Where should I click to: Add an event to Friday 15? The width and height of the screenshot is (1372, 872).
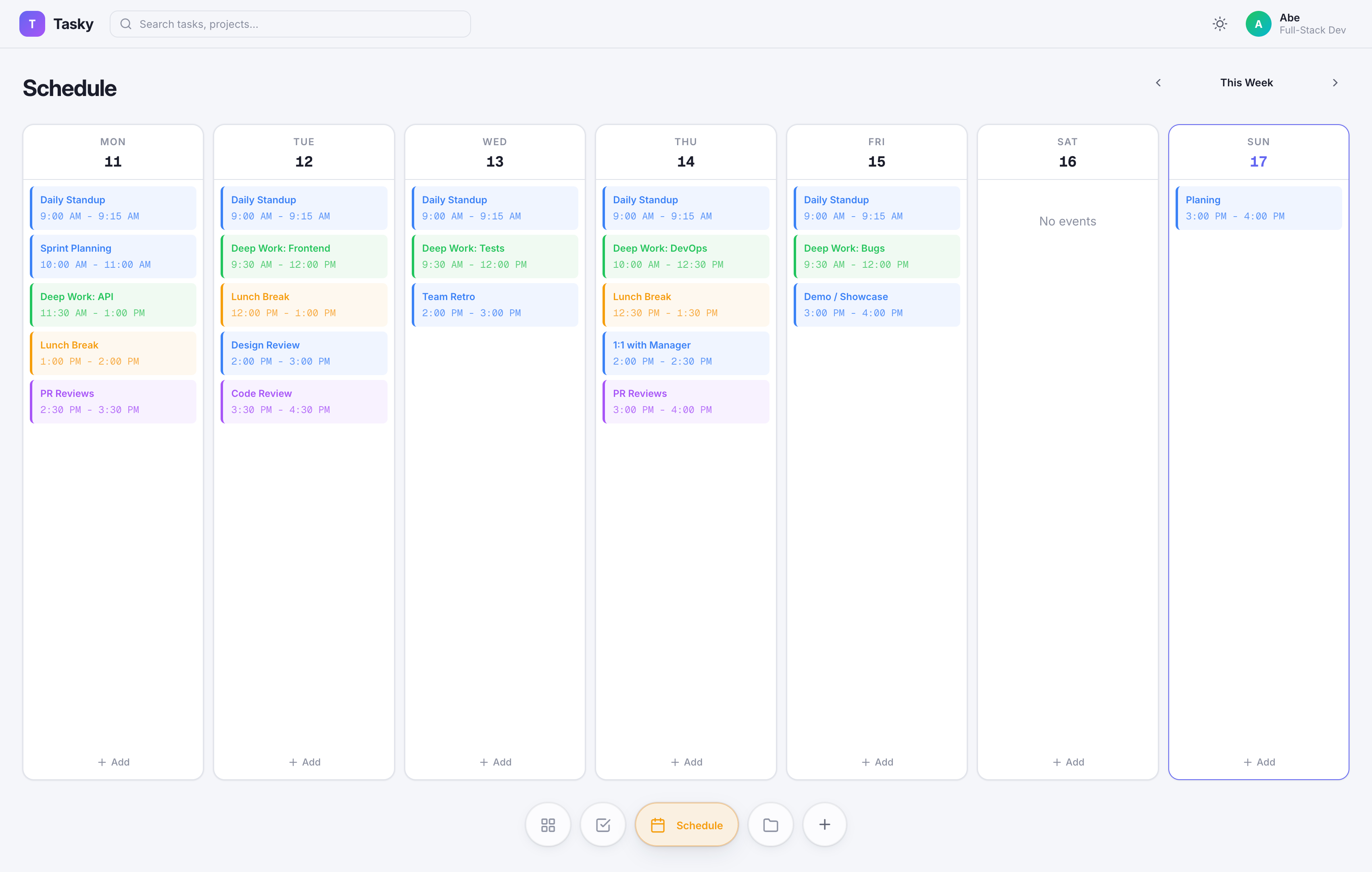coord(877,762)
